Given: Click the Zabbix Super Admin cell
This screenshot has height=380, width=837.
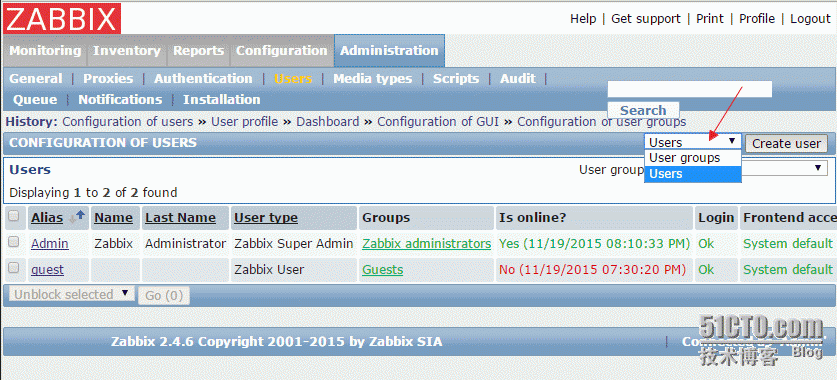Looking at the screenshot, I should tap(294, 244).
